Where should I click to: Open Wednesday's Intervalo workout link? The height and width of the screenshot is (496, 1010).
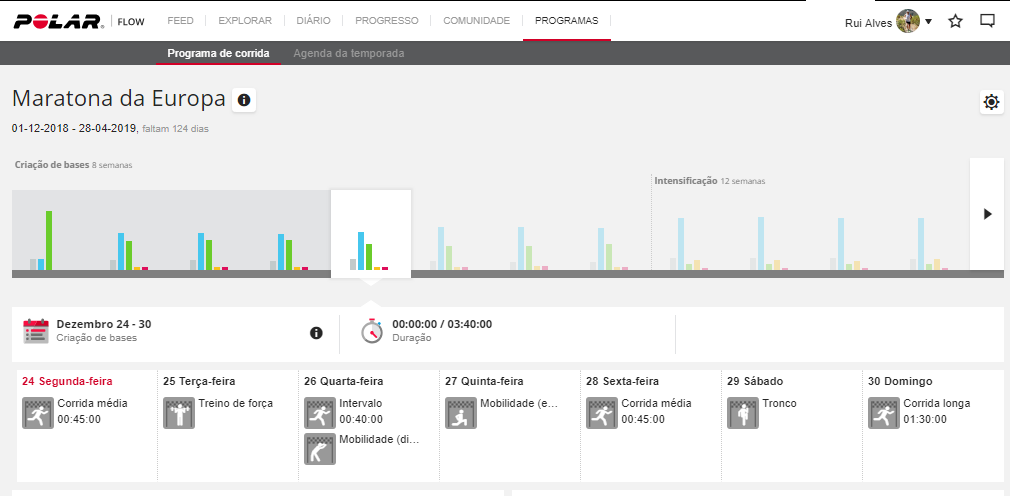(360, 404)
